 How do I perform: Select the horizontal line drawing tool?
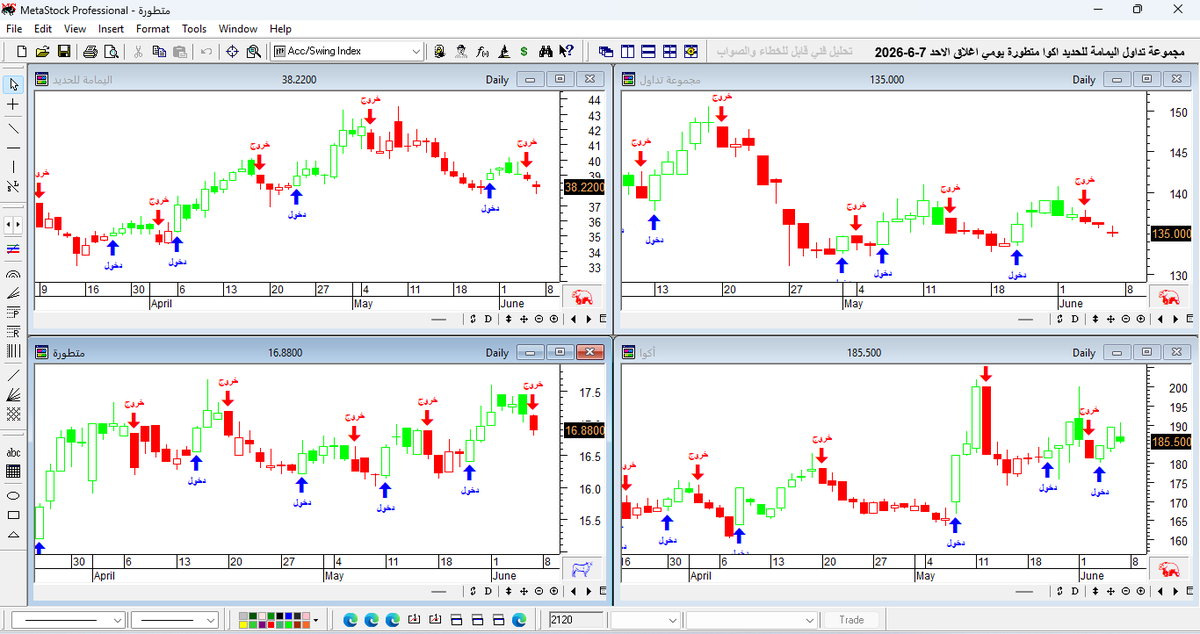coord(13,147)
